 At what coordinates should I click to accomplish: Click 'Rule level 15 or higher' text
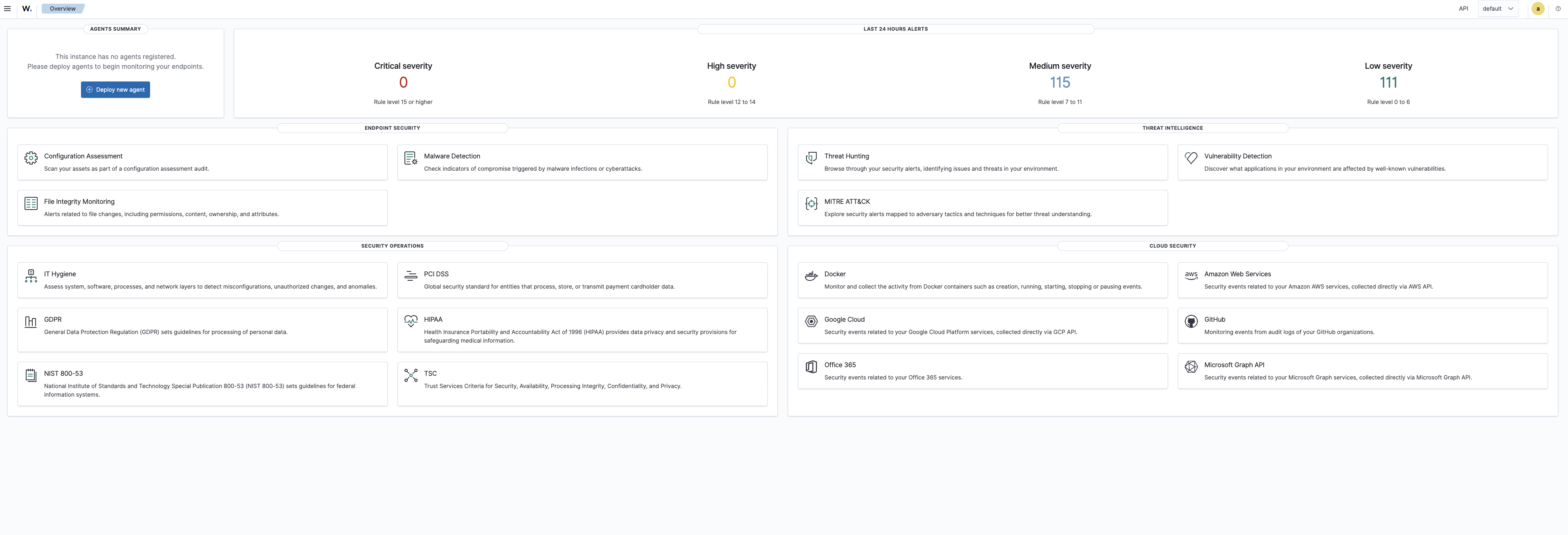pyautogui.click(x=403, y=102)
